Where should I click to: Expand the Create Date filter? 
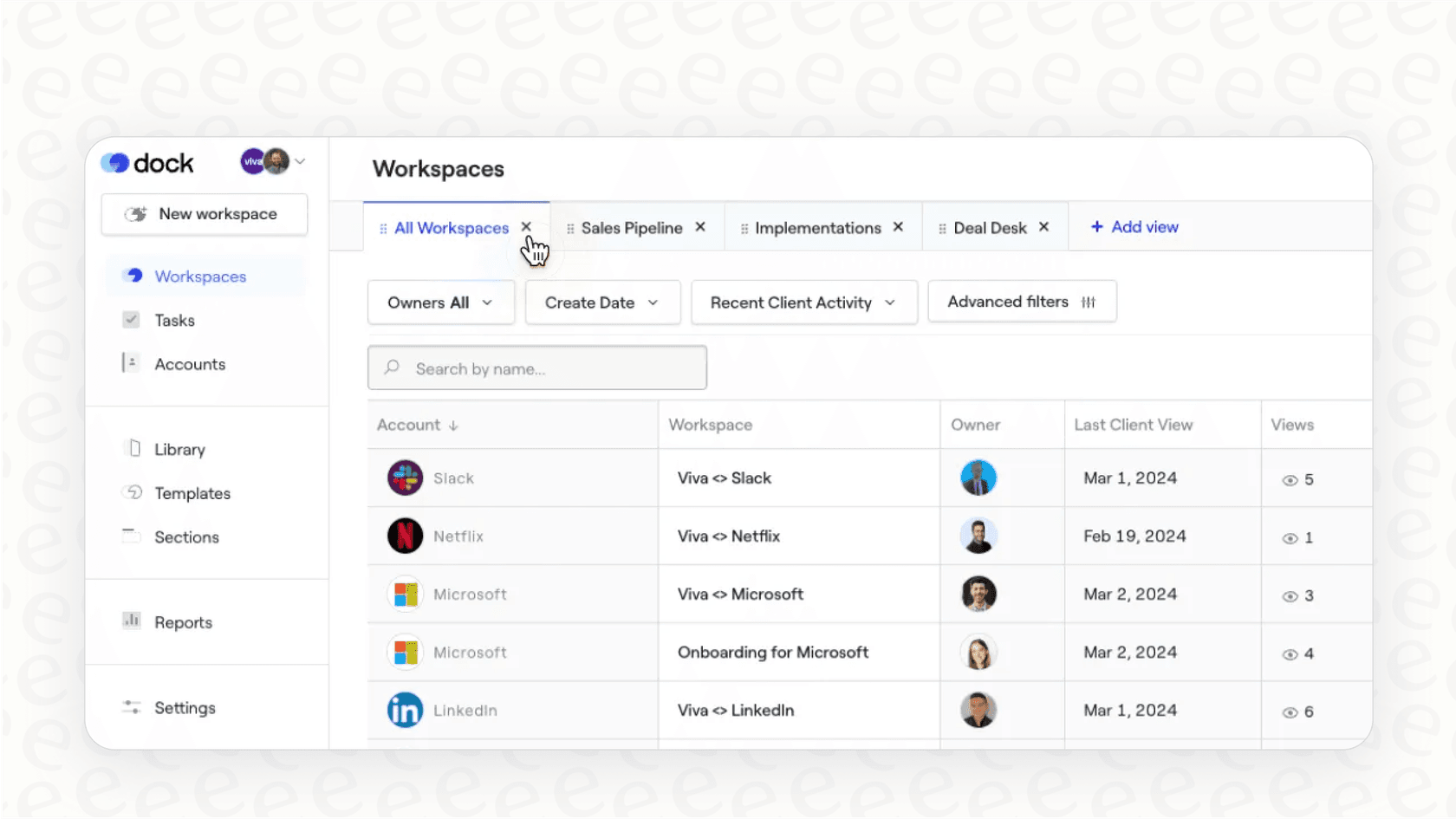[602, 302]
